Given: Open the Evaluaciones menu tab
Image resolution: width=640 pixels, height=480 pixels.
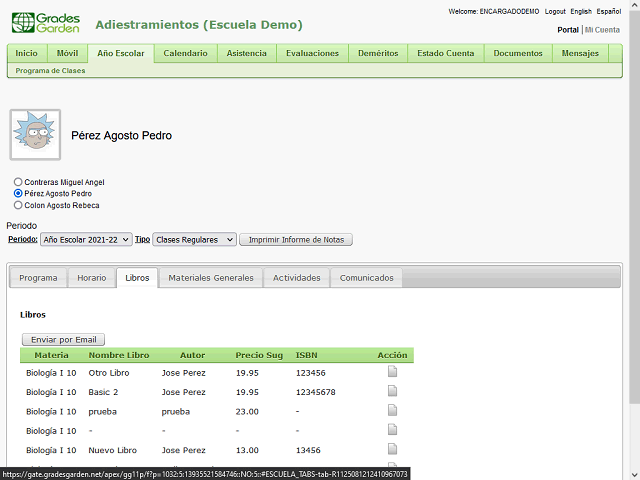Looking at the screenshot, I should click(x=312, y=53).
